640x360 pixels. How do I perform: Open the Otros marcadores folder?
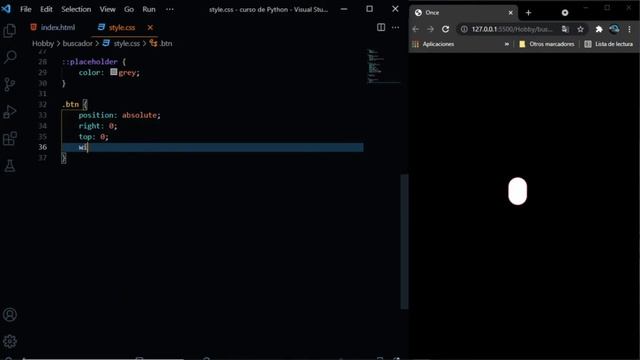[x=547, y=44]
